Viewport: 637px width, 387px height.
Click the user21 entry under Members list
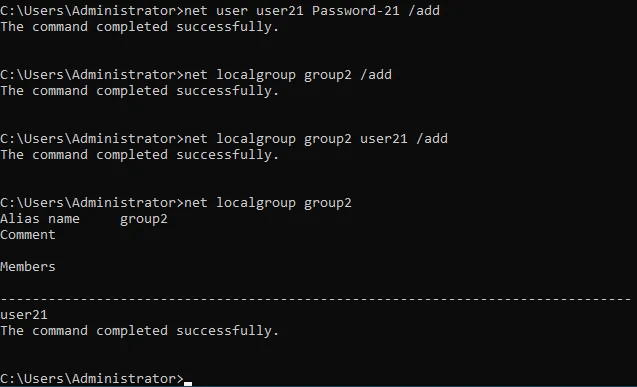(24, 315)
